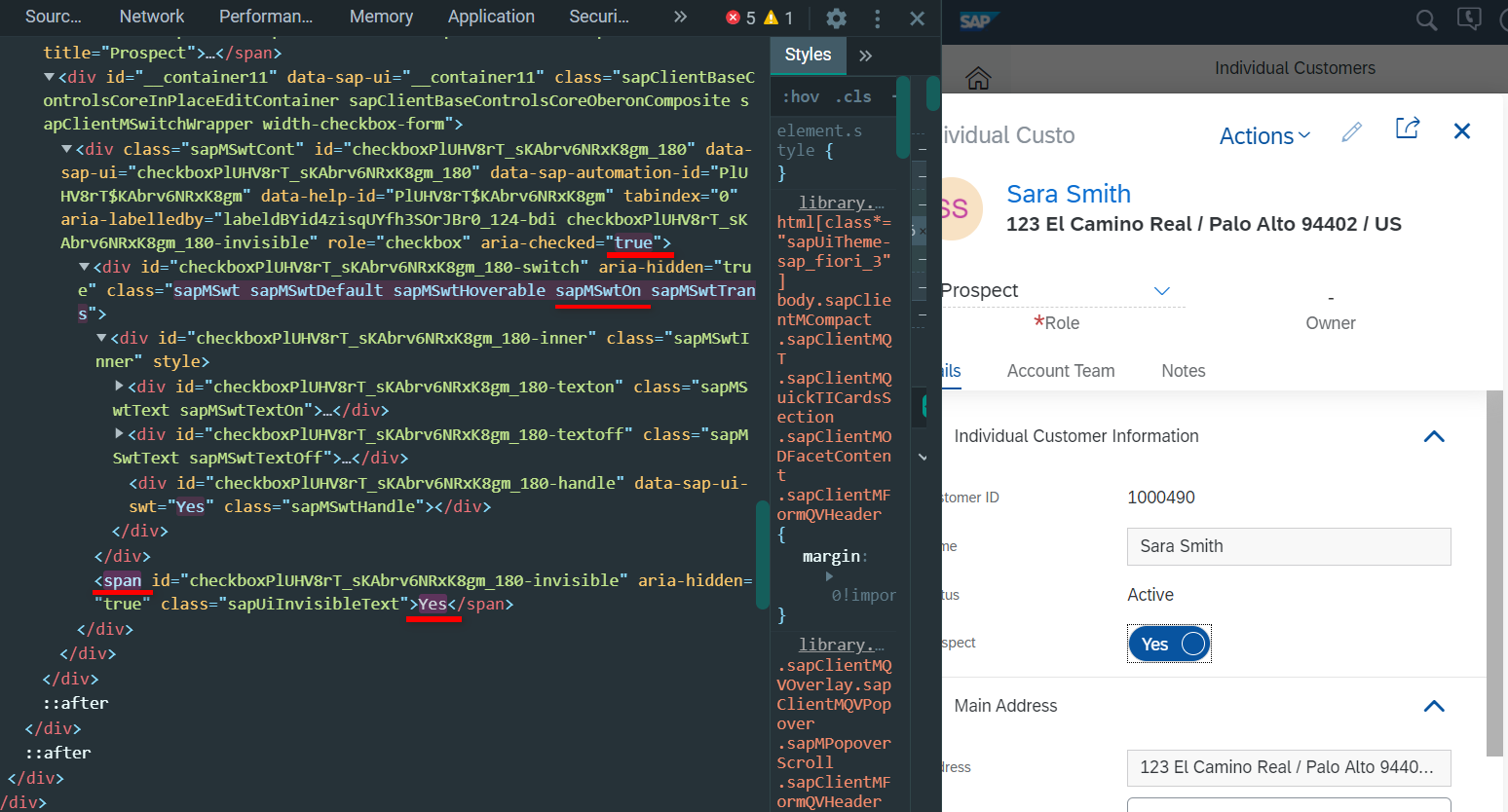Open customer in new window icon

pyautogui.click(x=1408, y=129)
